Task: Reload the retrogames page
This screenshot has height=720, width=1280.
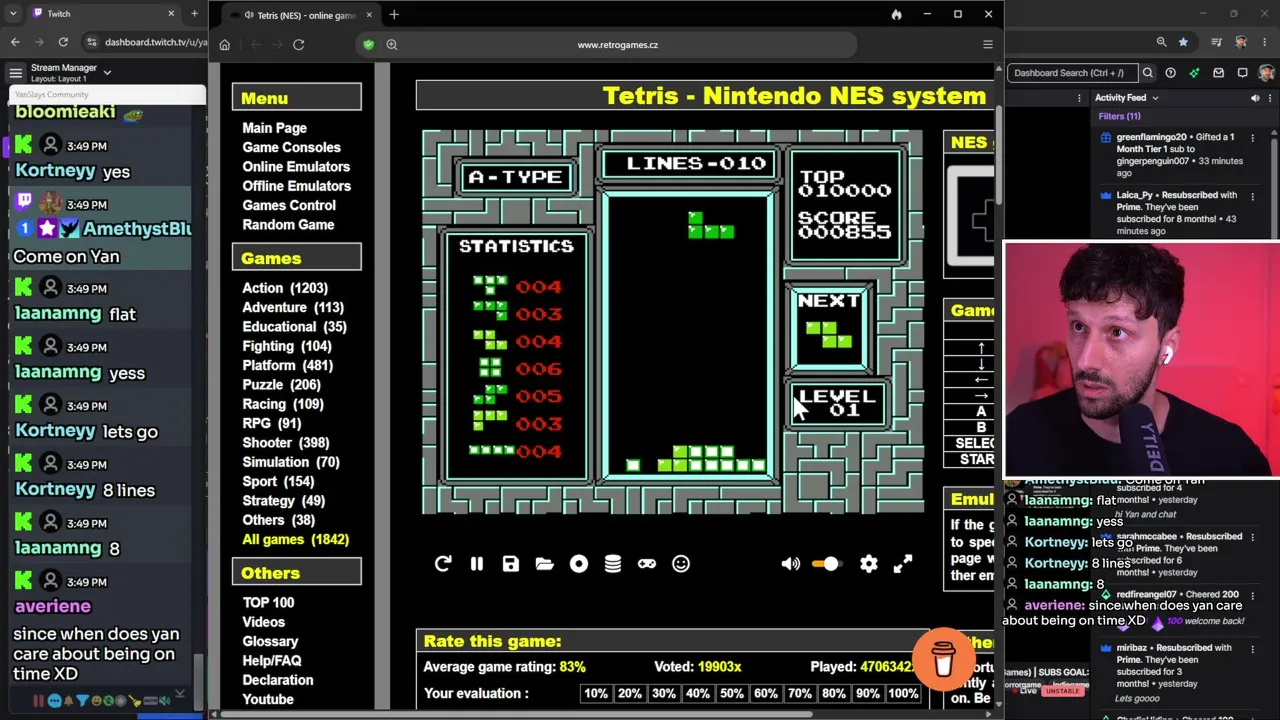Action: coord(298,45)
